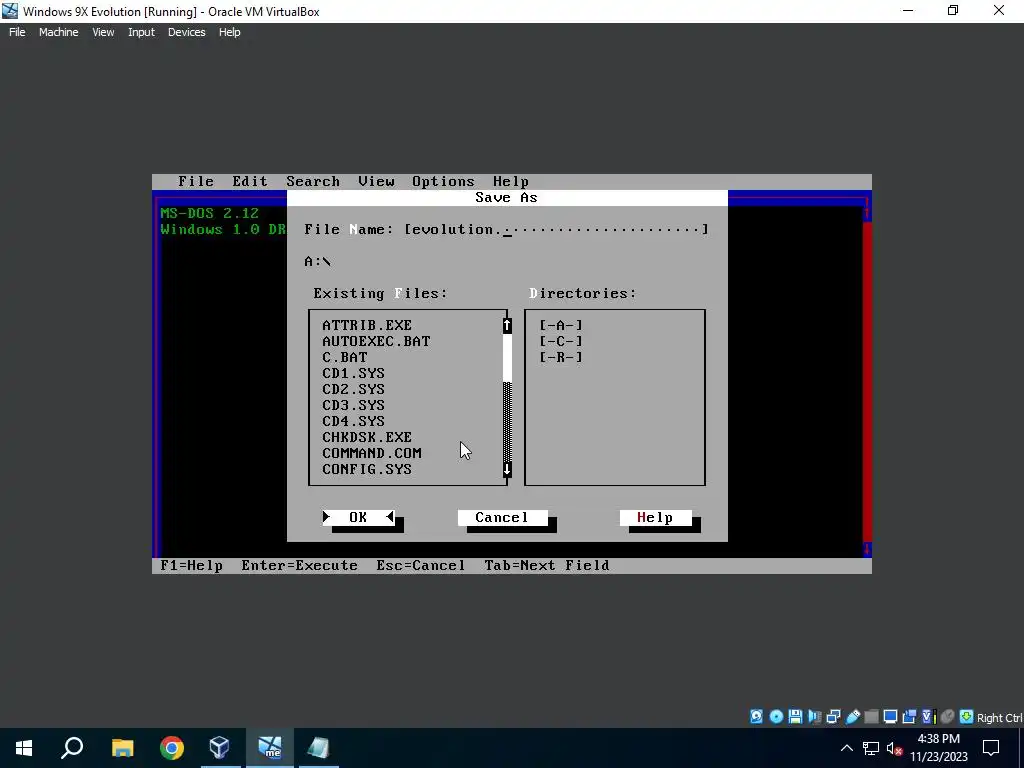The width and height of the screenshot is (1024, 768).
Task: Select COMMAND.COM in the file list
Action: pyautogui.click(x=372, y=453)
